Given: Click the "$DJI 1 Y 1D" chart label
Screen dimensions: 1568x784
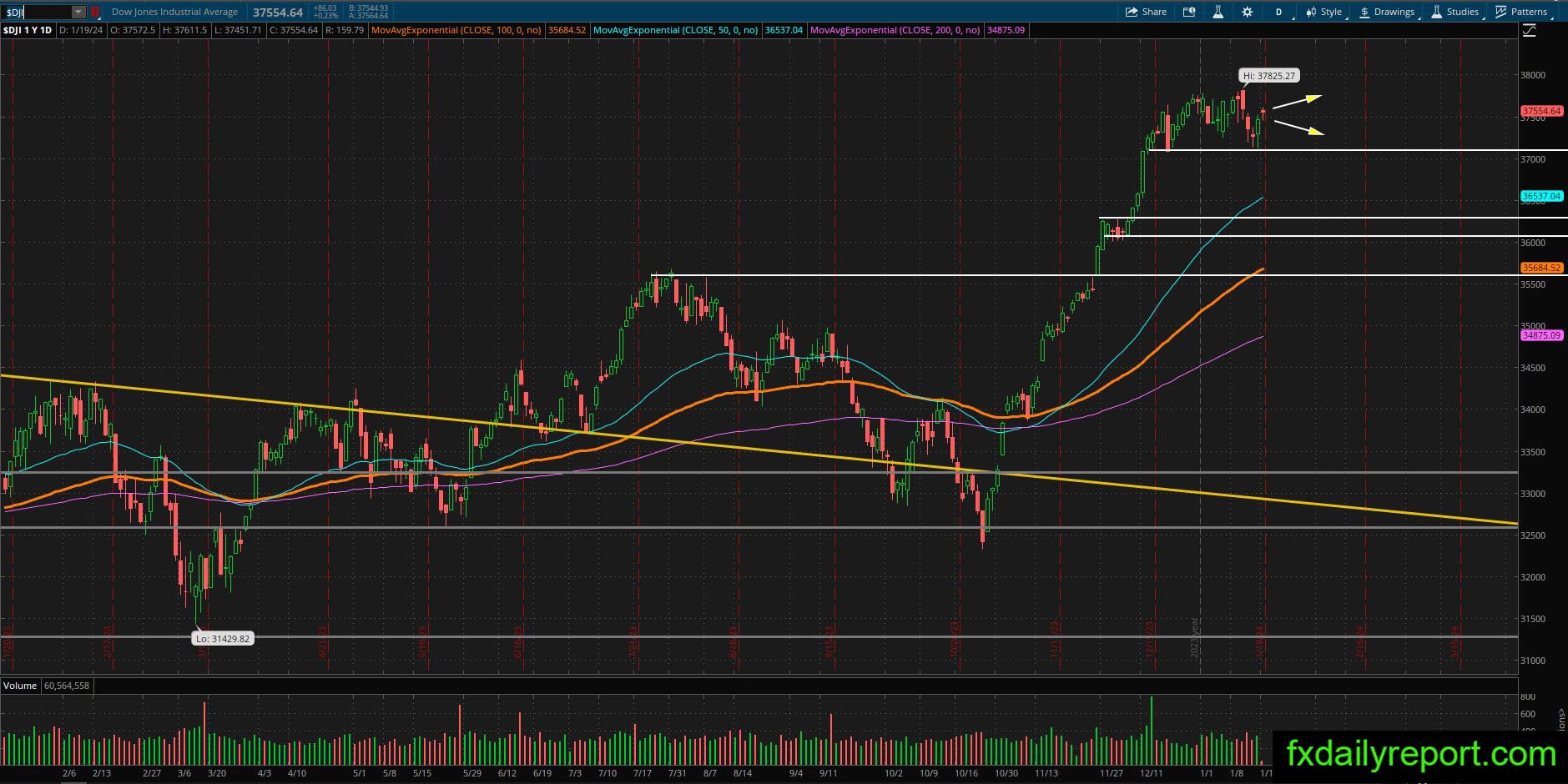Looking at the screenshot, I should [28, 30].
